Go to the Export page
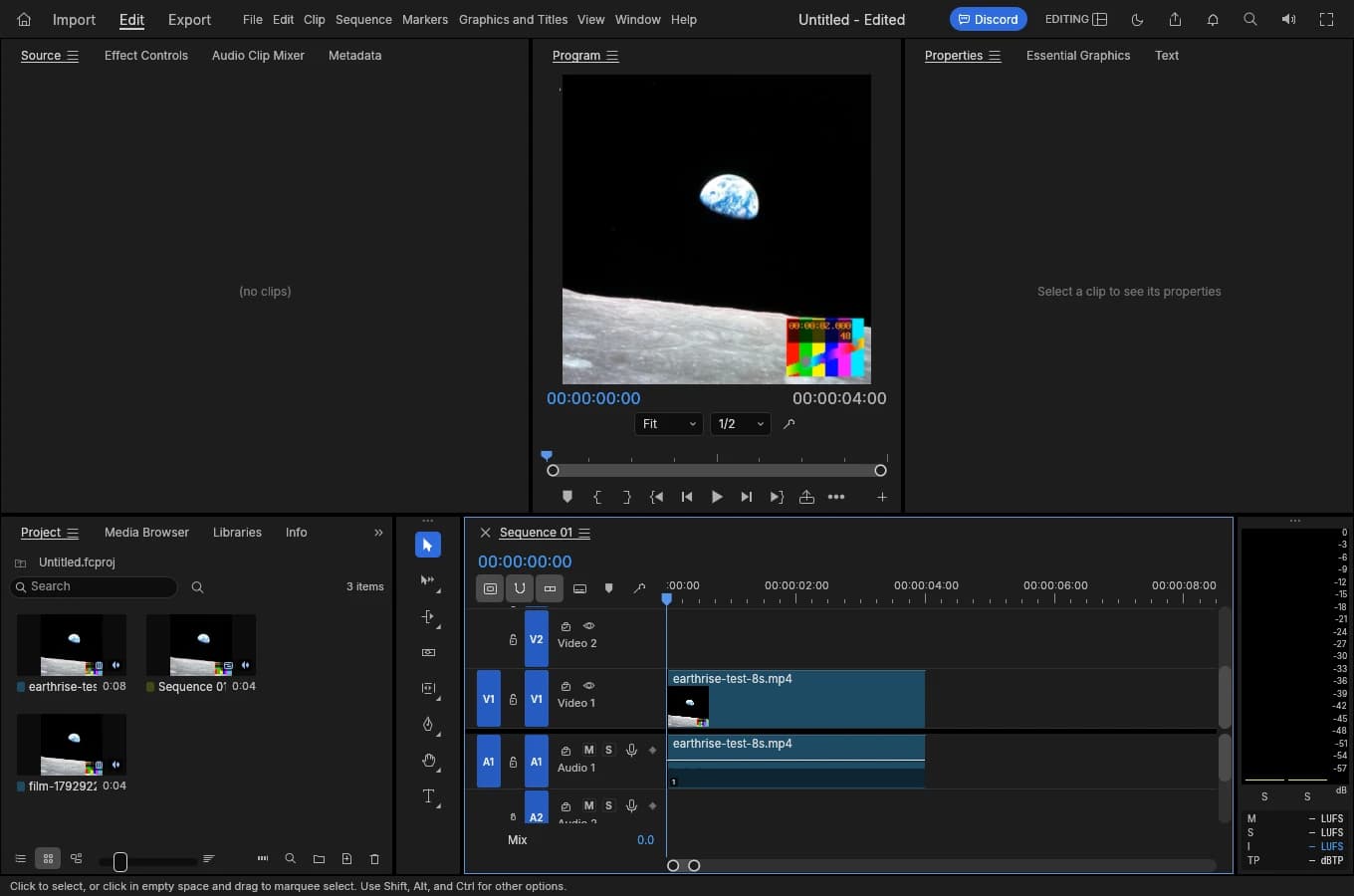The image size is (1354, 896). click(x=189, y=20)
